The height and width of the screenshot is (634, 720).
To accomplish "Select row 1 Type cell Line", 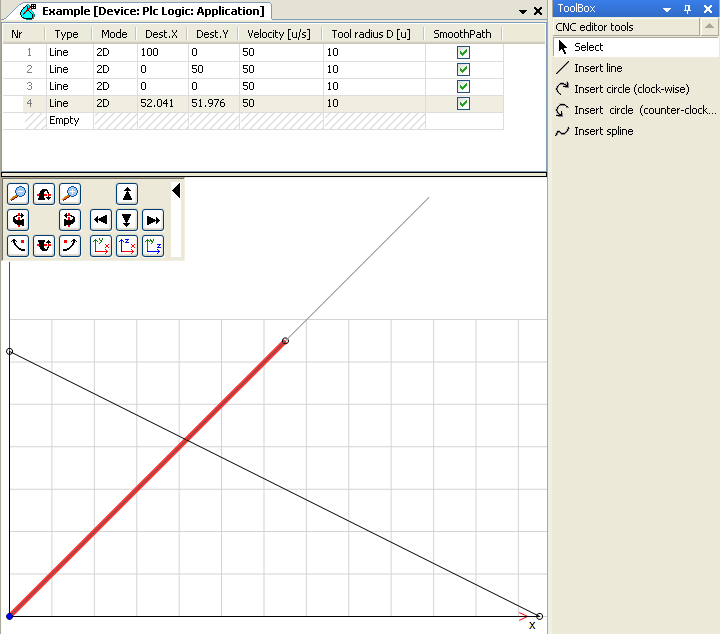I will pos(70,52).
